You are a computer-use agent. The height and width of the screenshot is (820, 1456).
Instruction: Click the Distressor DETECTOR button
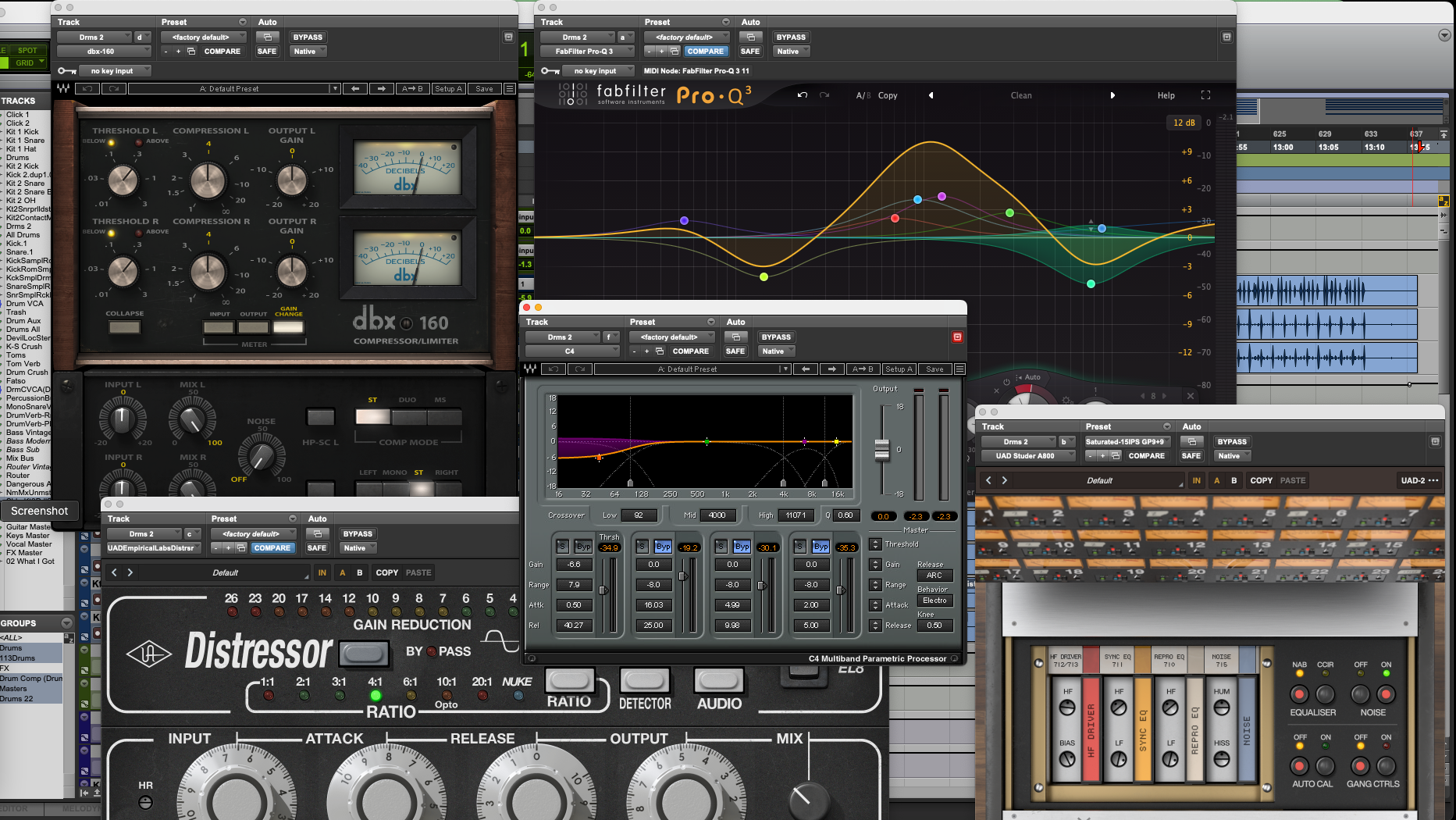click(645, 680)
